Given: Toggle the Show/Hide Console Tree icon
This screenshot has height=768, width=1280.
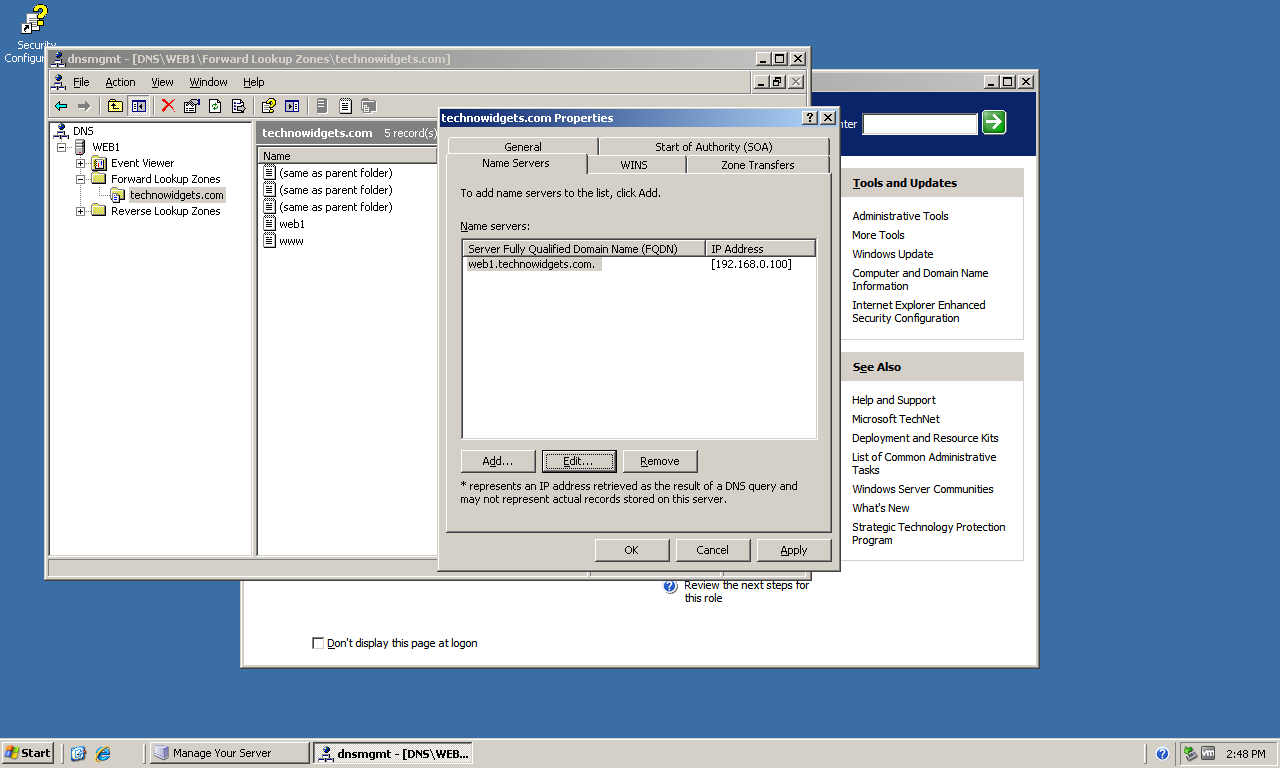Looking at the screenshot, I should click(x=138, y=106).
